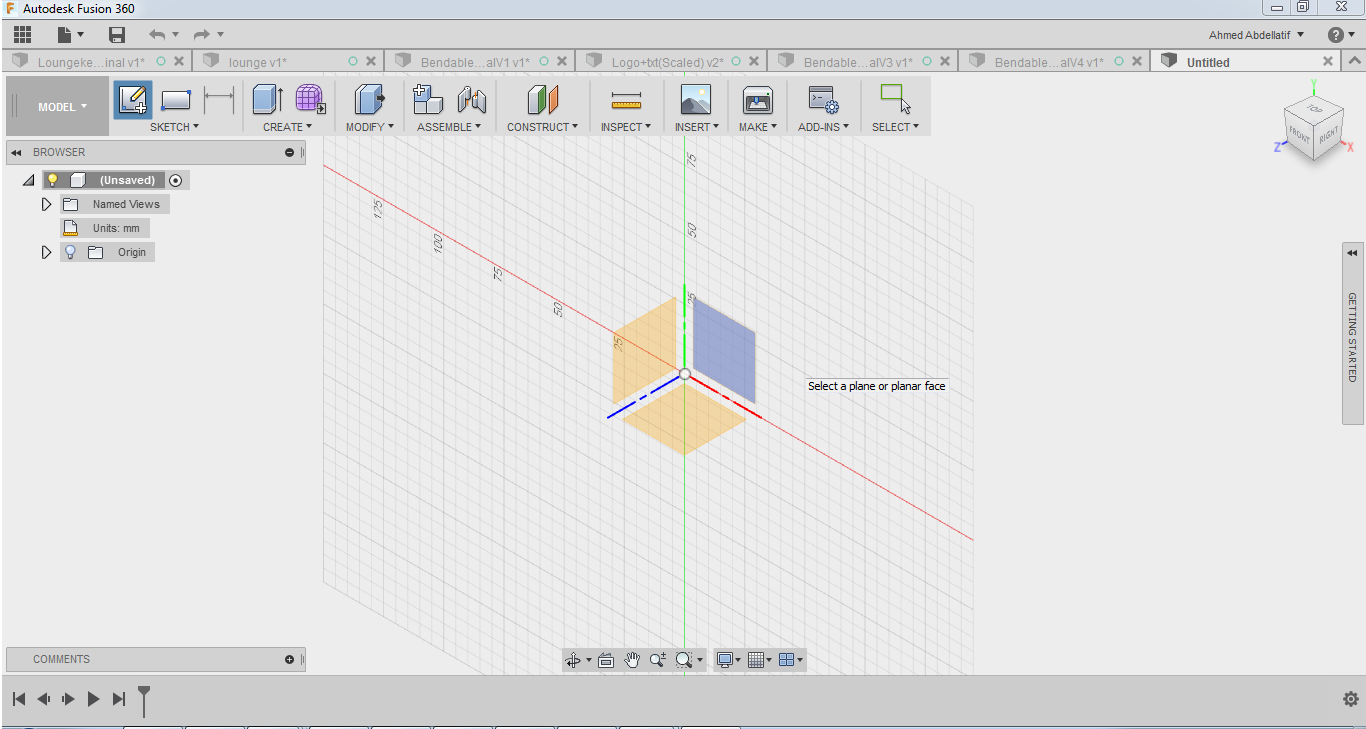Screen dimensions: 1366x729
Task: Collapse browser using double-arrow icon
Action: pos(16,153)
